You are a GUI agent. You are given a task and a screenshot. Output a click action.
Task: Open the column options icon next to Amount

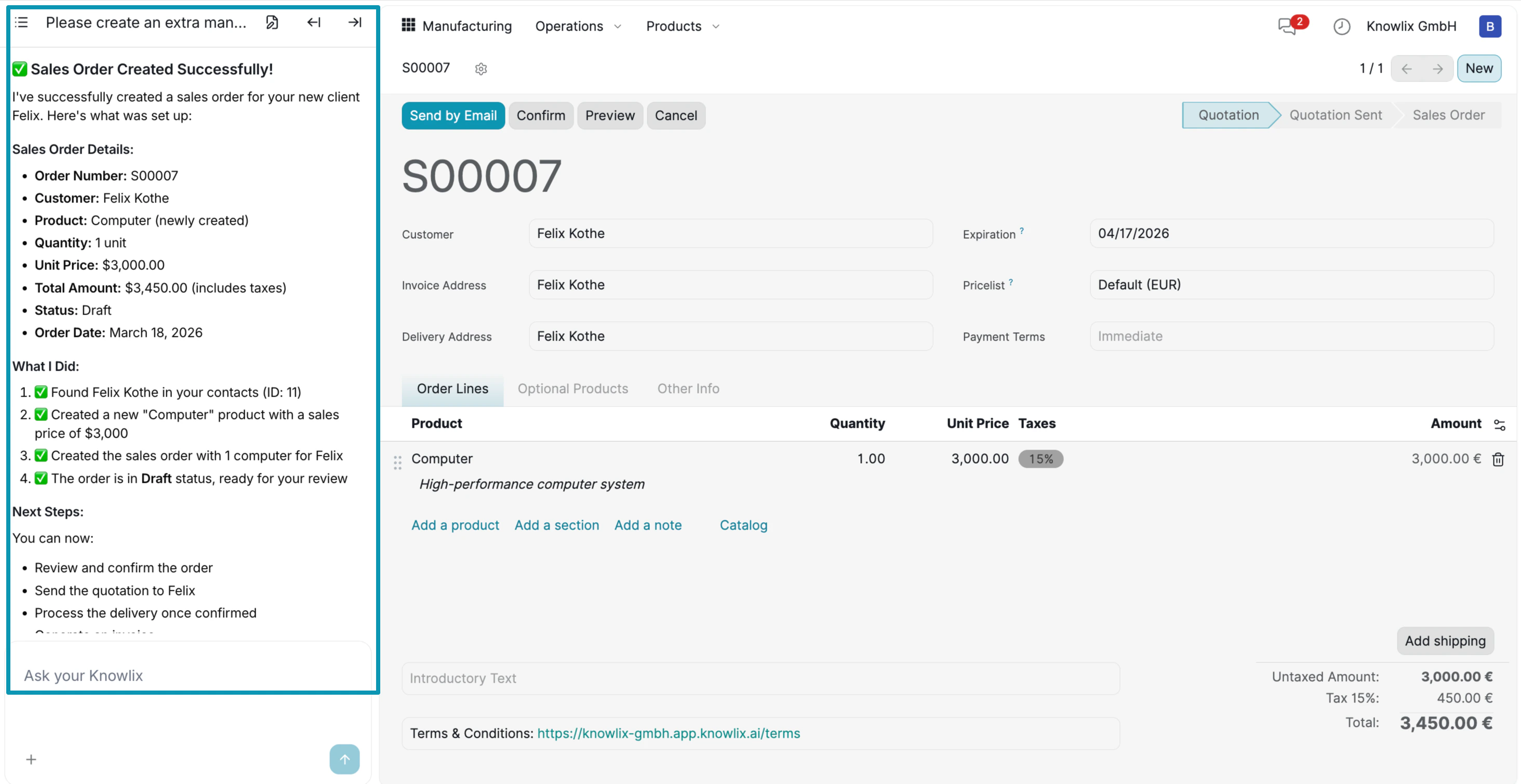tap(1499, 425)
